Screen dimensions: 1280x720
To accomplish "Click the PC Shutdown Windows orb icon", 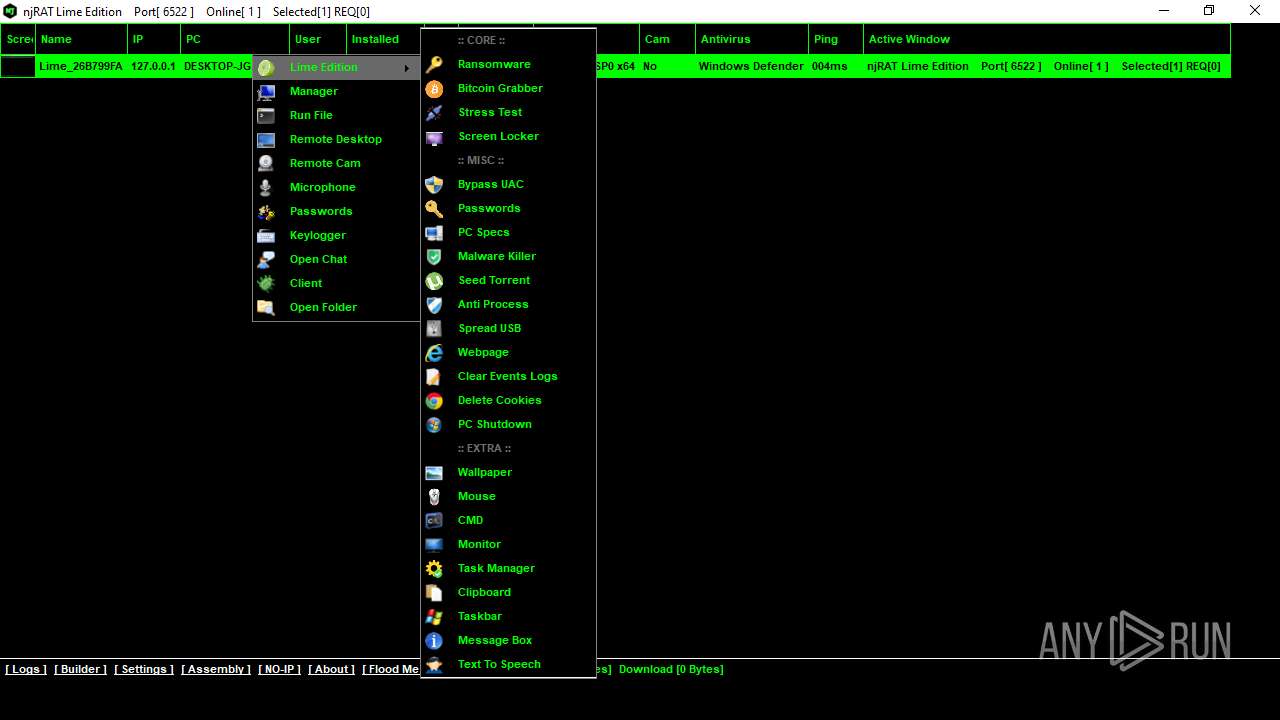I will click(x=434, y=425).
